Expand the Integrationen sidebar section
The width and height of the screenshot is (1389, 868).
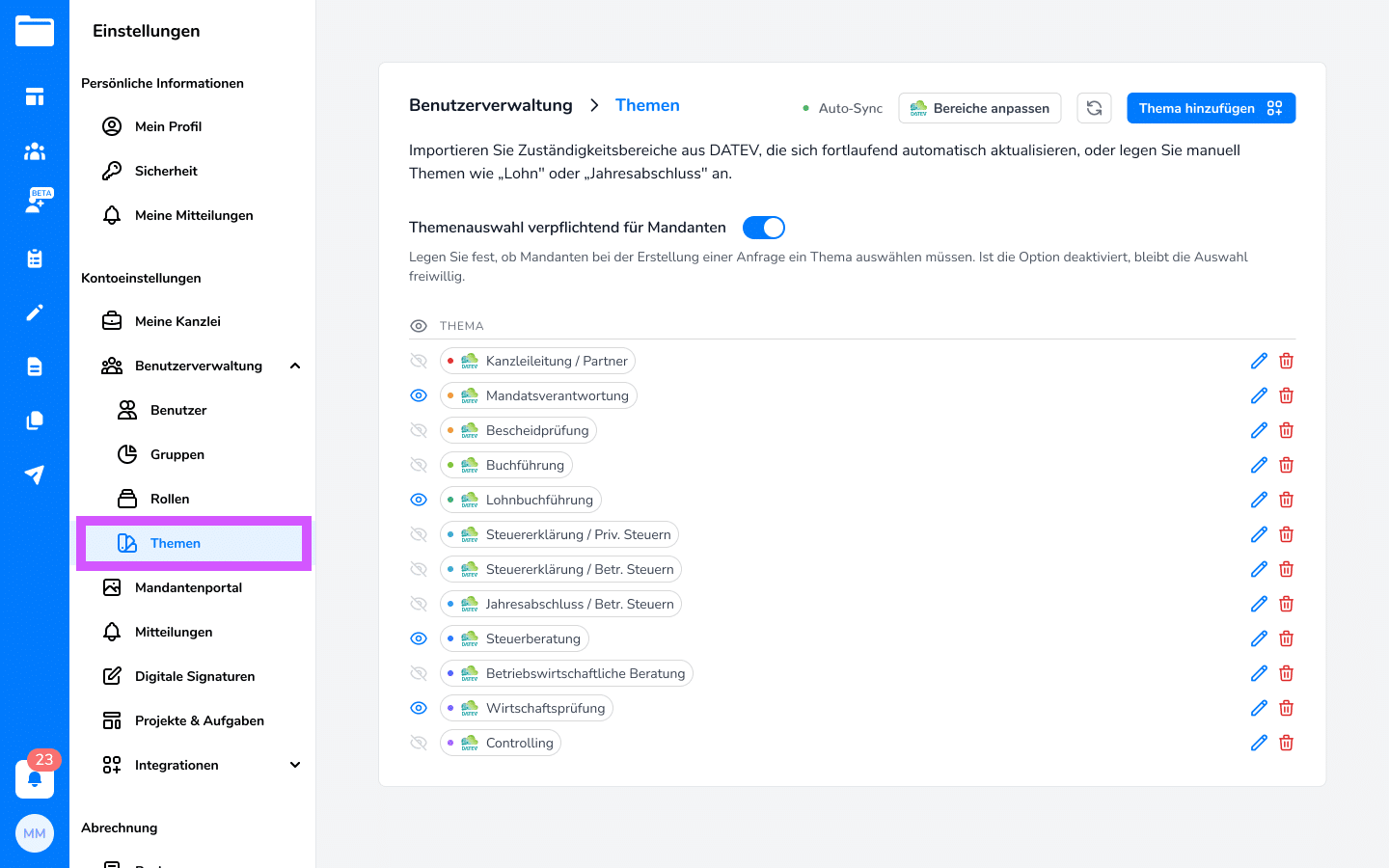pos(295,765)
